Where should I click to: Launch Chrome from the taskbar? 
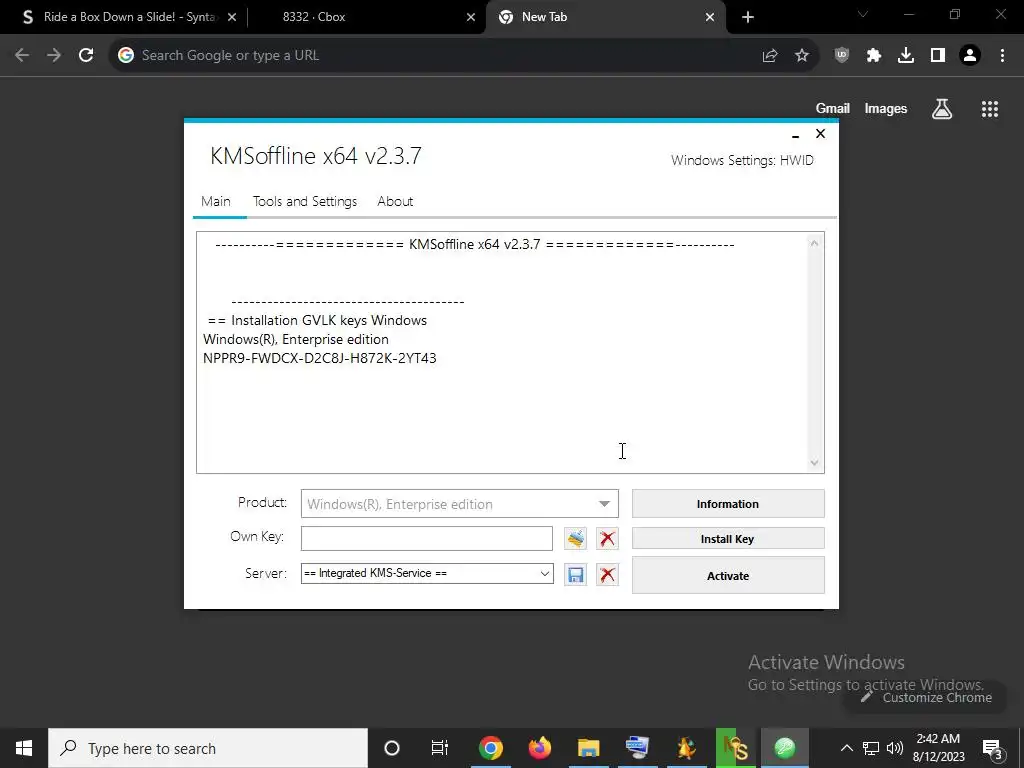click(490, 748)
